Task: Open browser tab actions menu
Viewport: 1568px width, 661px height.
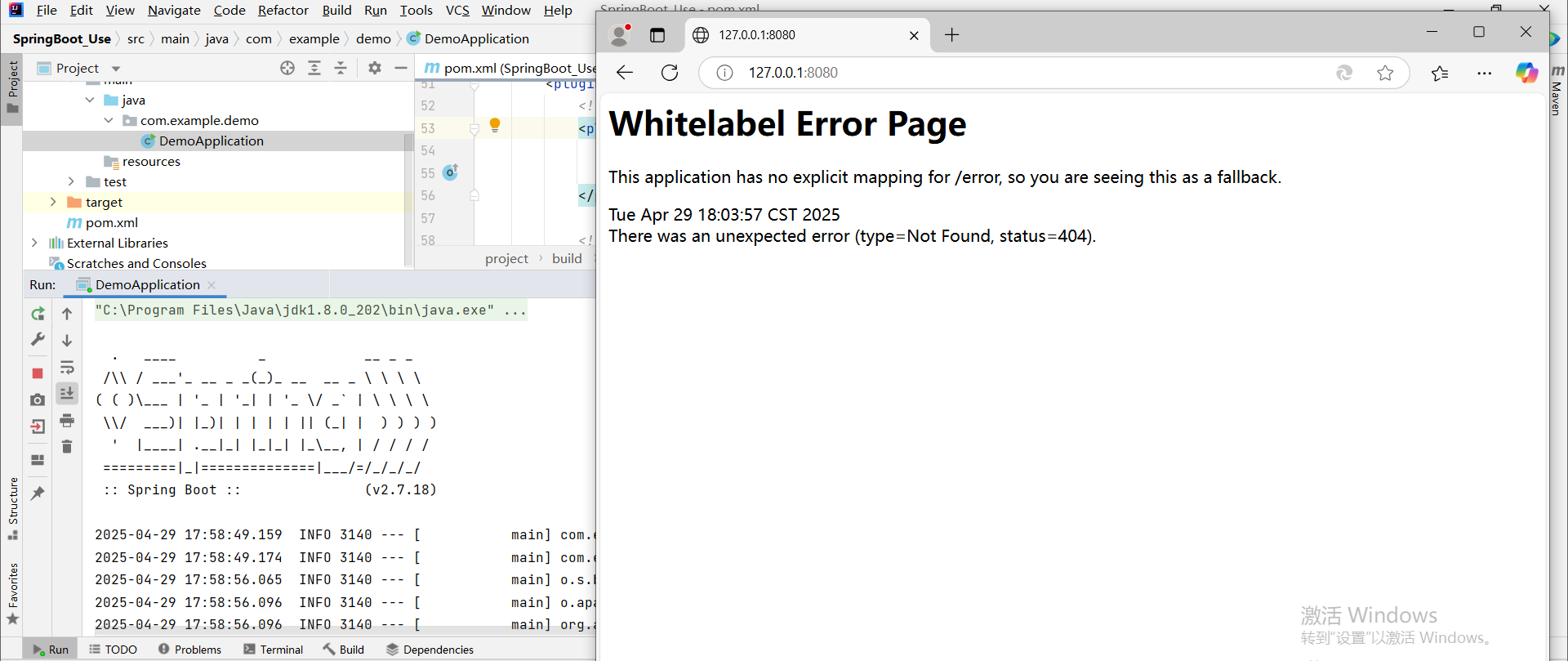Action: point(657,34)
